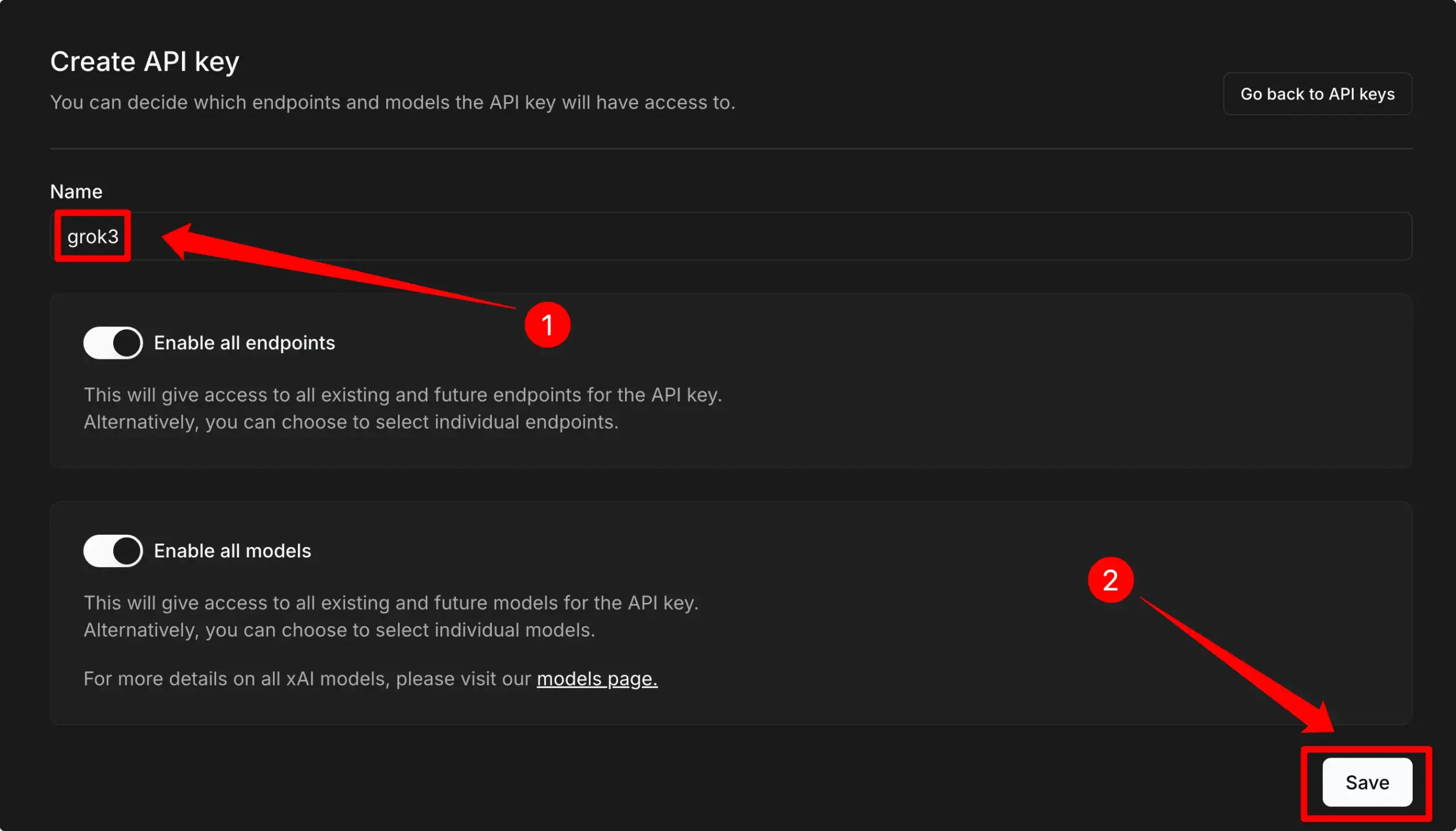Open the models page link
Image resolution: width=1456 pixels, height=831 pixels.
[x=597, y=679]
